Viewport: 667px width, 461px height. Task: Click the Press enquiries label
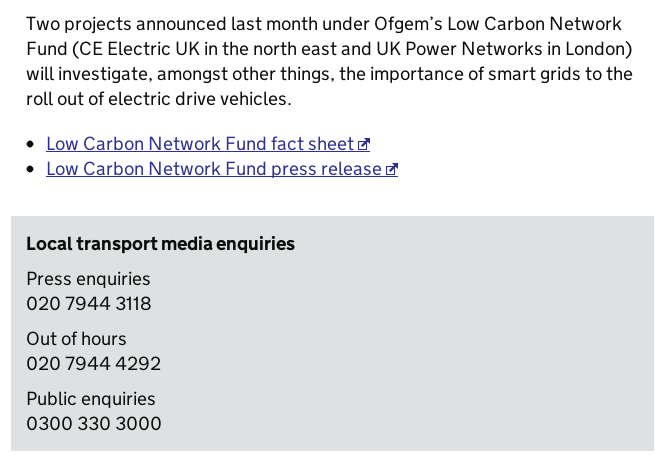(x=88, y=279)
